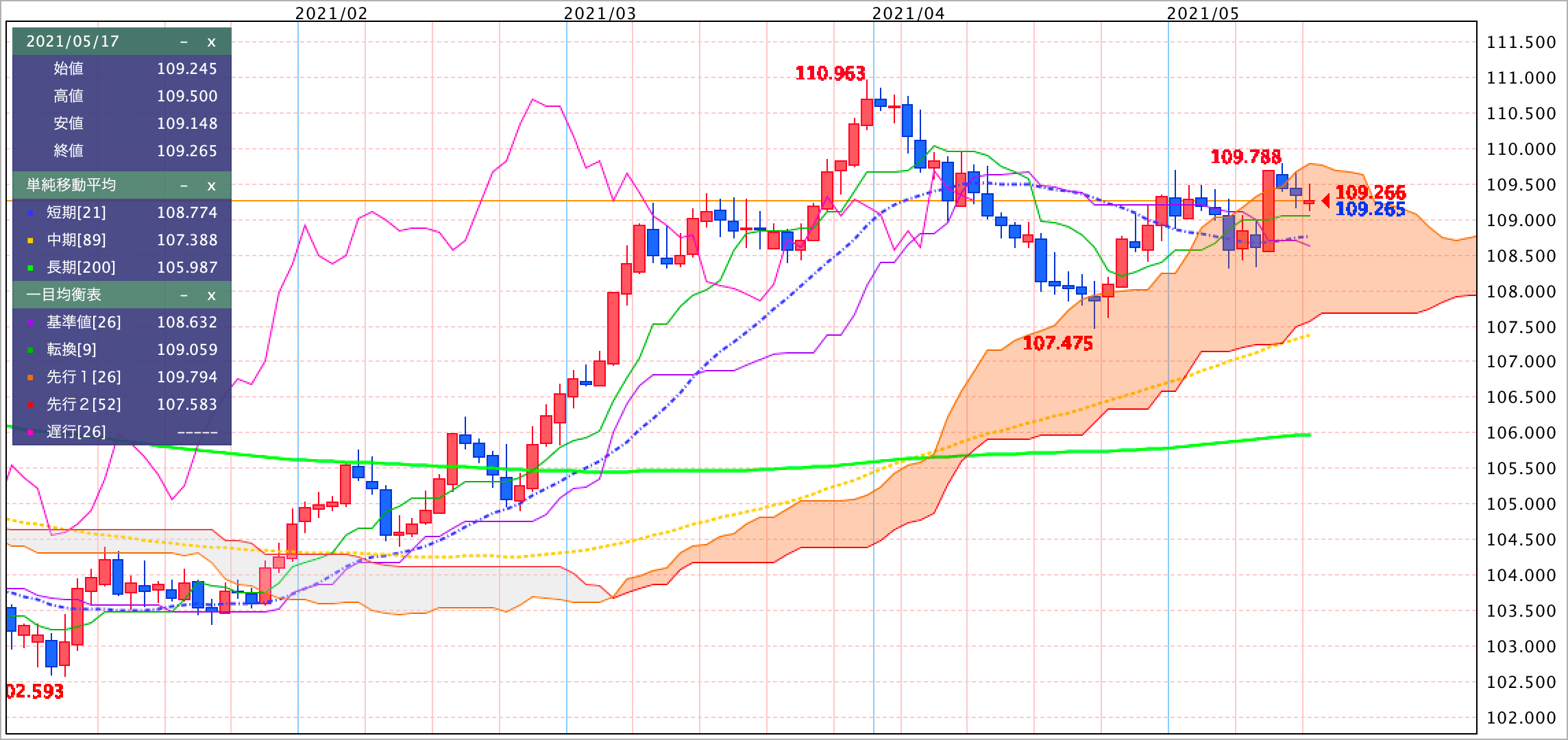Click the 転換[9] value 109.059
The width and height of the screenshot is (1568, 740).
click(187, 349)
